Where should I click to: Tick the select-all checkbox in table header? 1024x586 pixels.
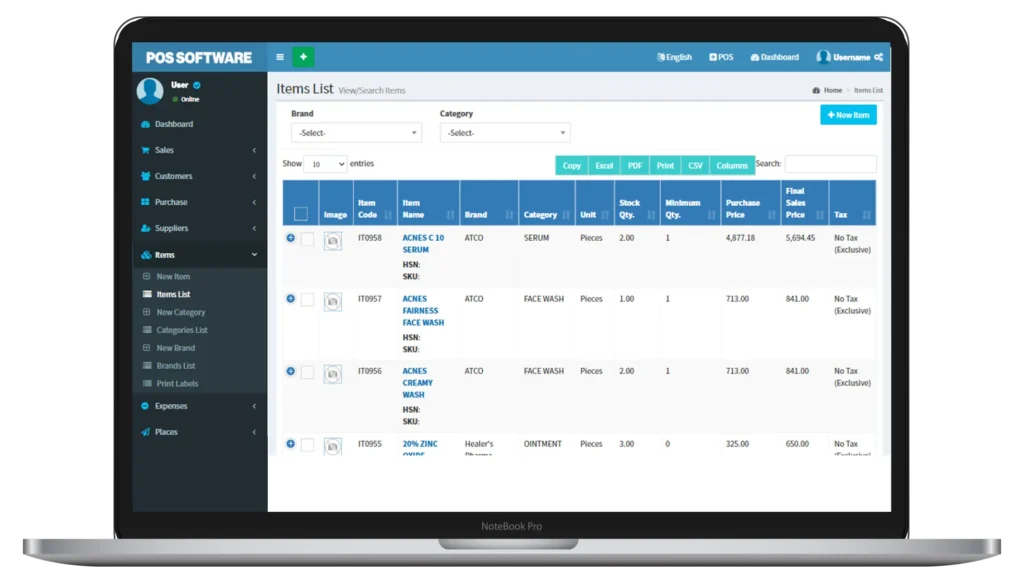coord(300,213)
